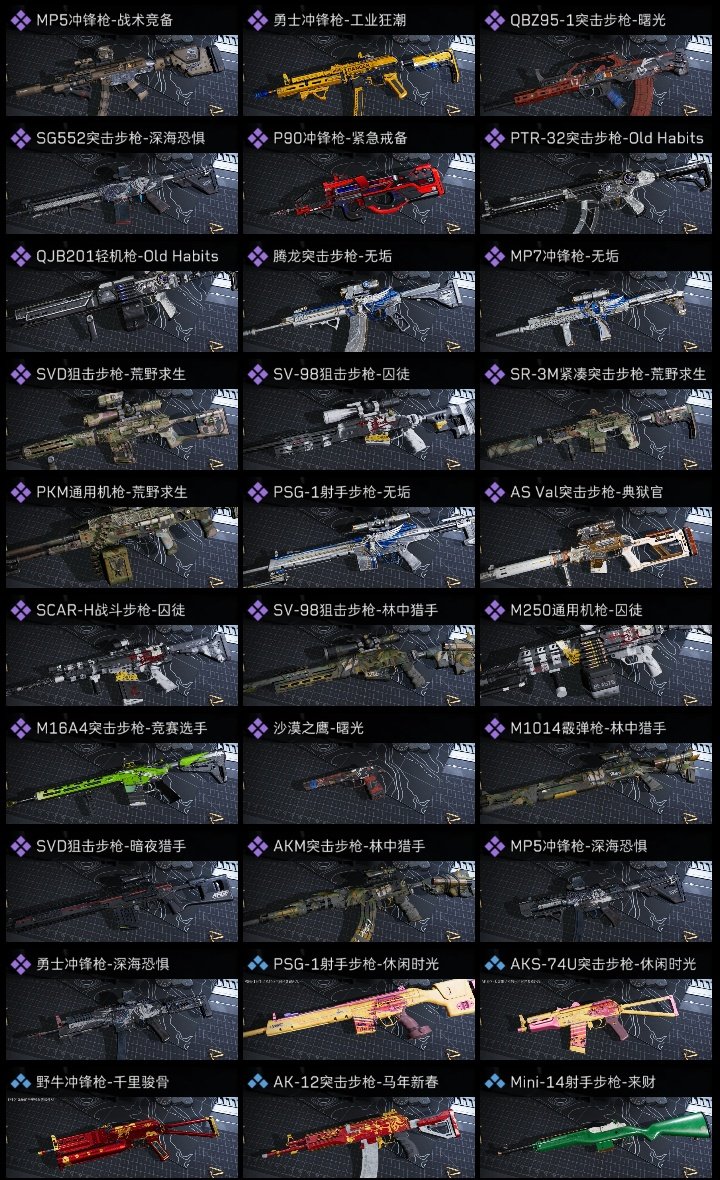
Task: Click blue rarity icon beside Mini-14射手步枪-来财
Action: point(494,1082)
